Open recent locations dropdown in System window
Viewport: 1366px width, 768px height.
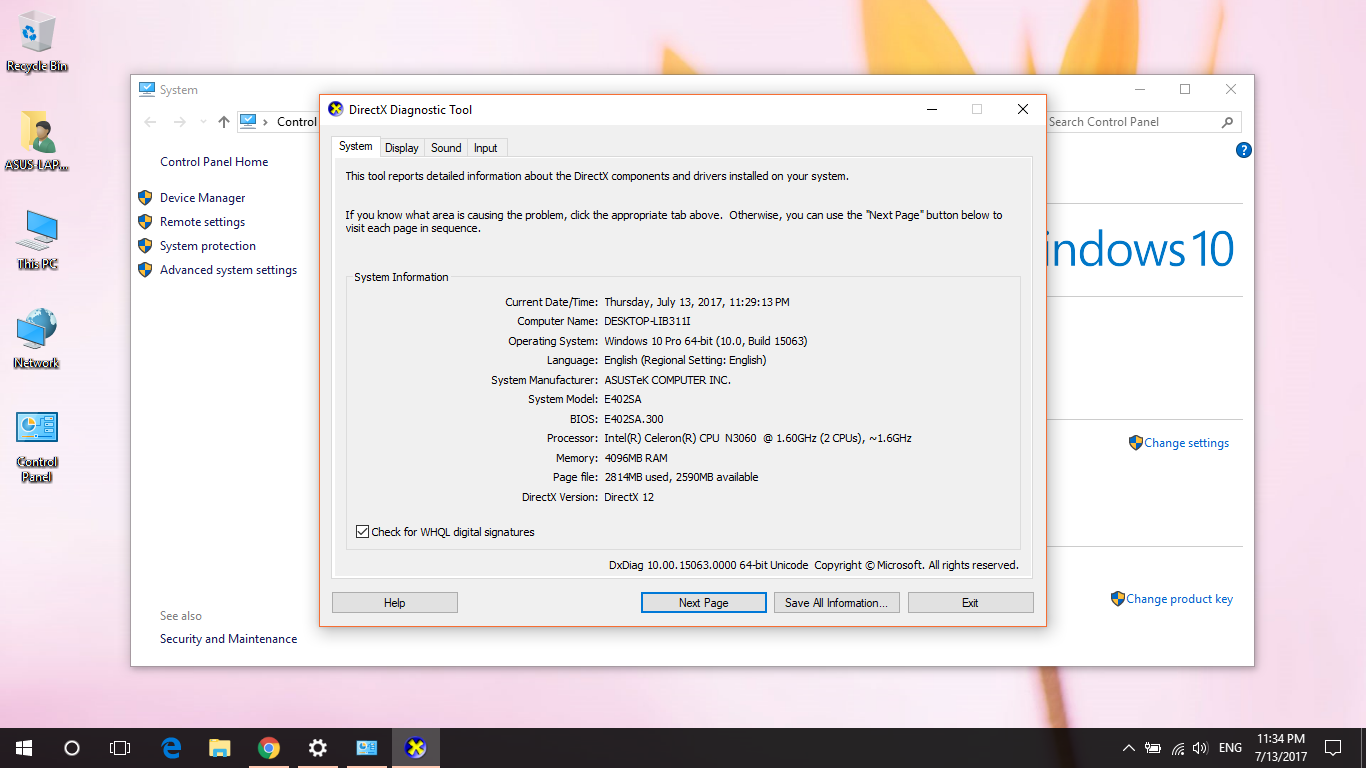(x=203, y=122)
